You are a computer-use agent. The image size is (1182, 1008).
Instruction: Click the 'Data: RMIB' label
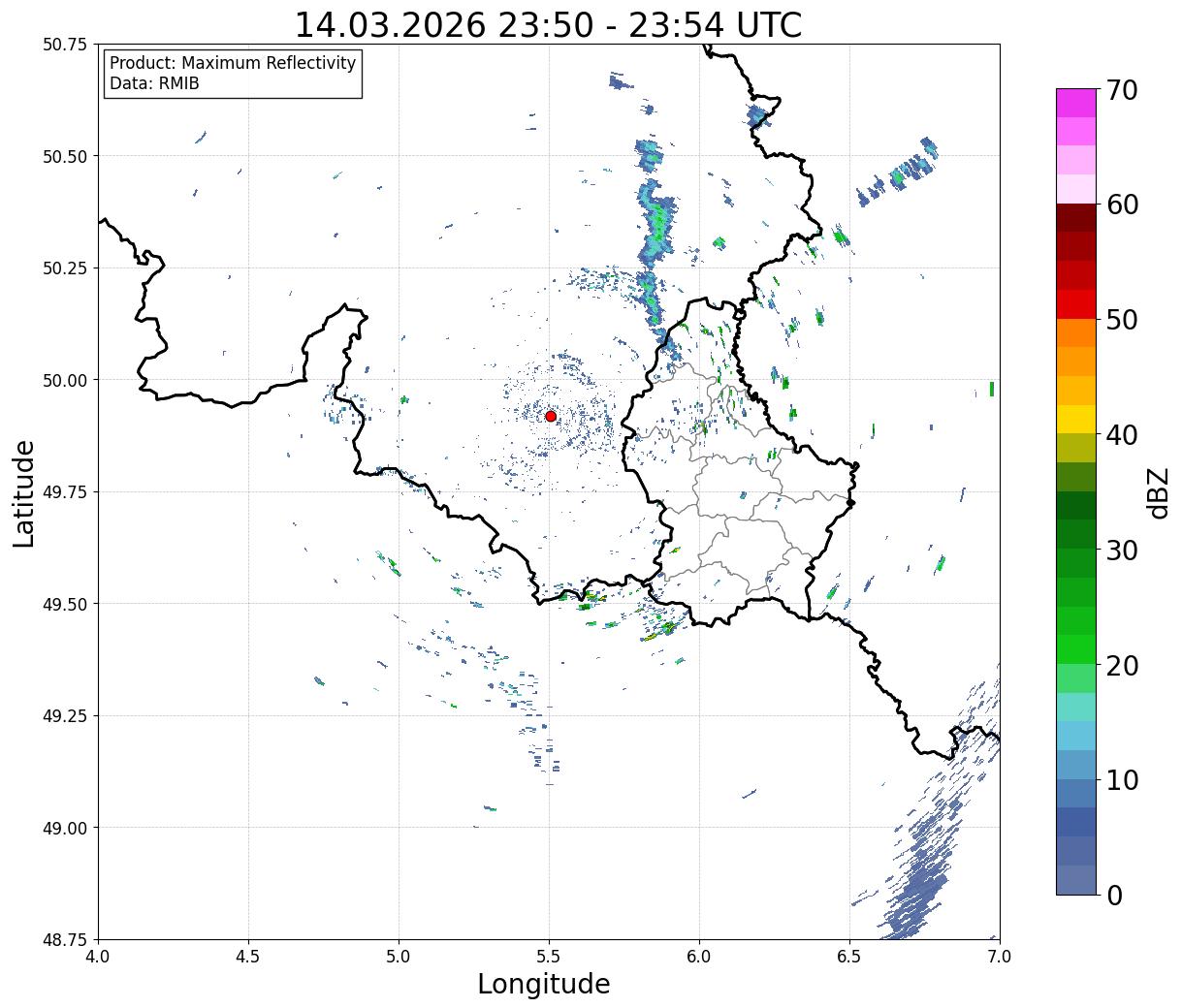pos(154,83)
